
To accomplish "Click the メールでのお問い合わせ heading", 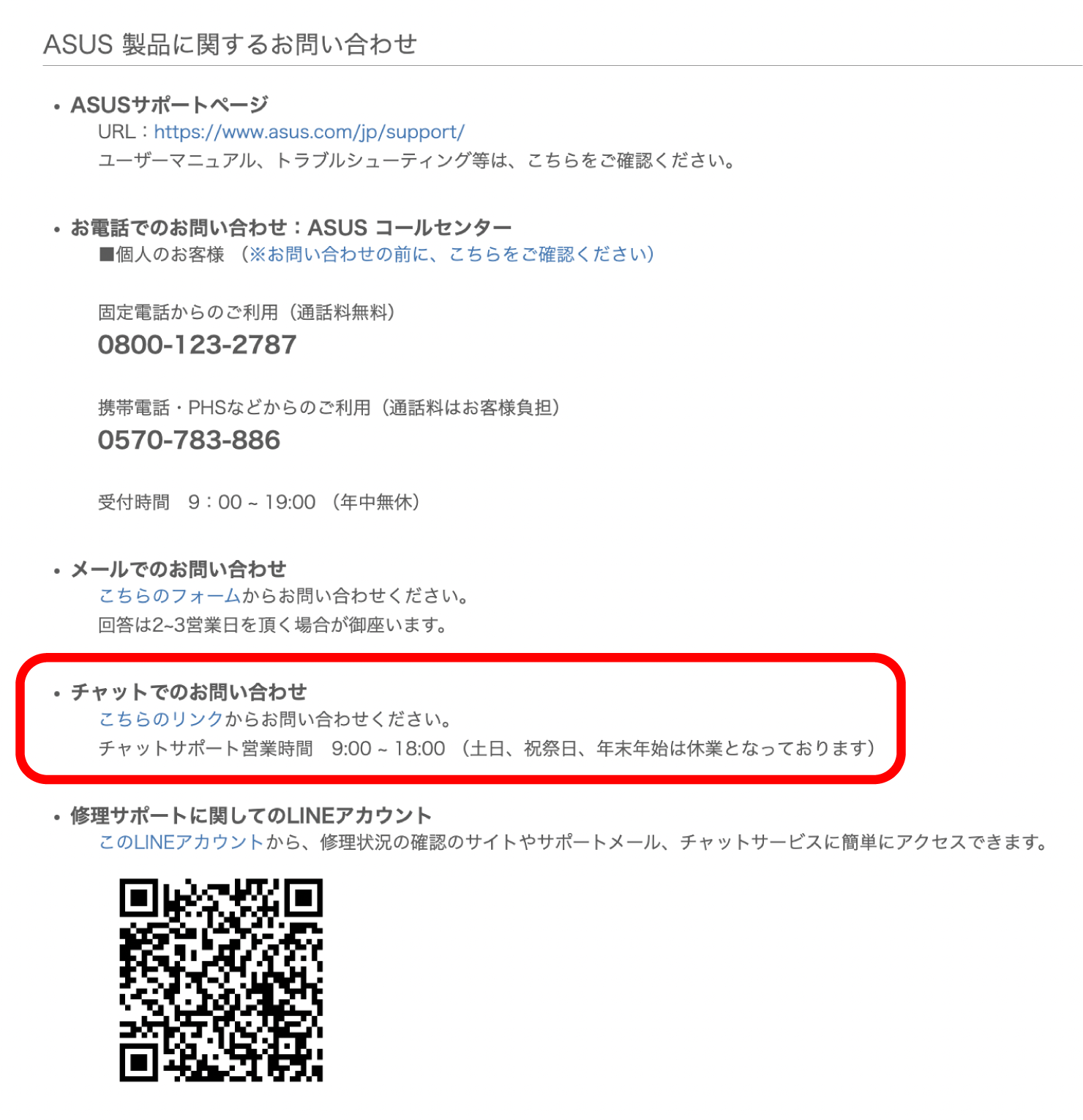I will coord(178,570).
